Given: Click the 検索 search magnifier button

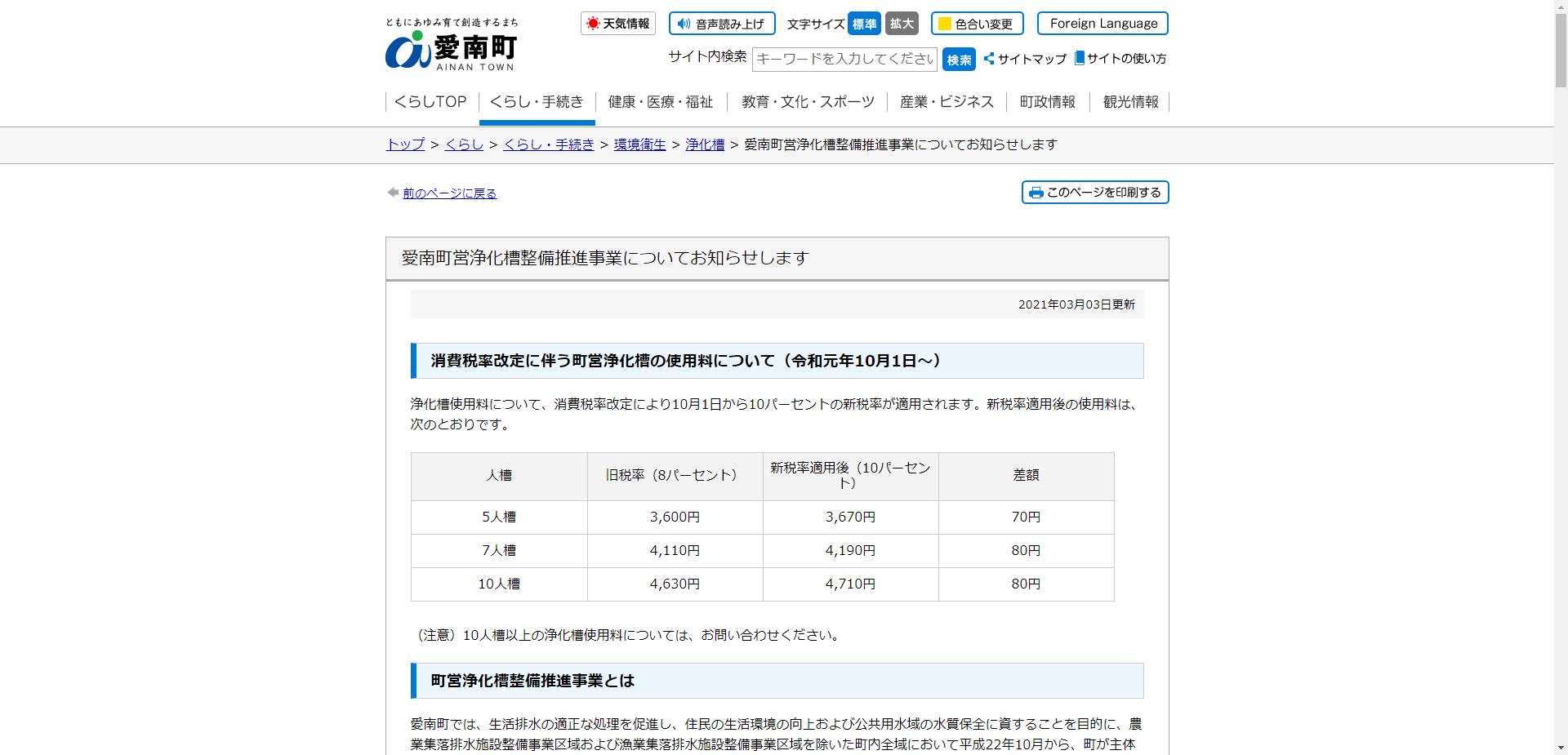Looking at the screenshot, I should click(959, 59).
